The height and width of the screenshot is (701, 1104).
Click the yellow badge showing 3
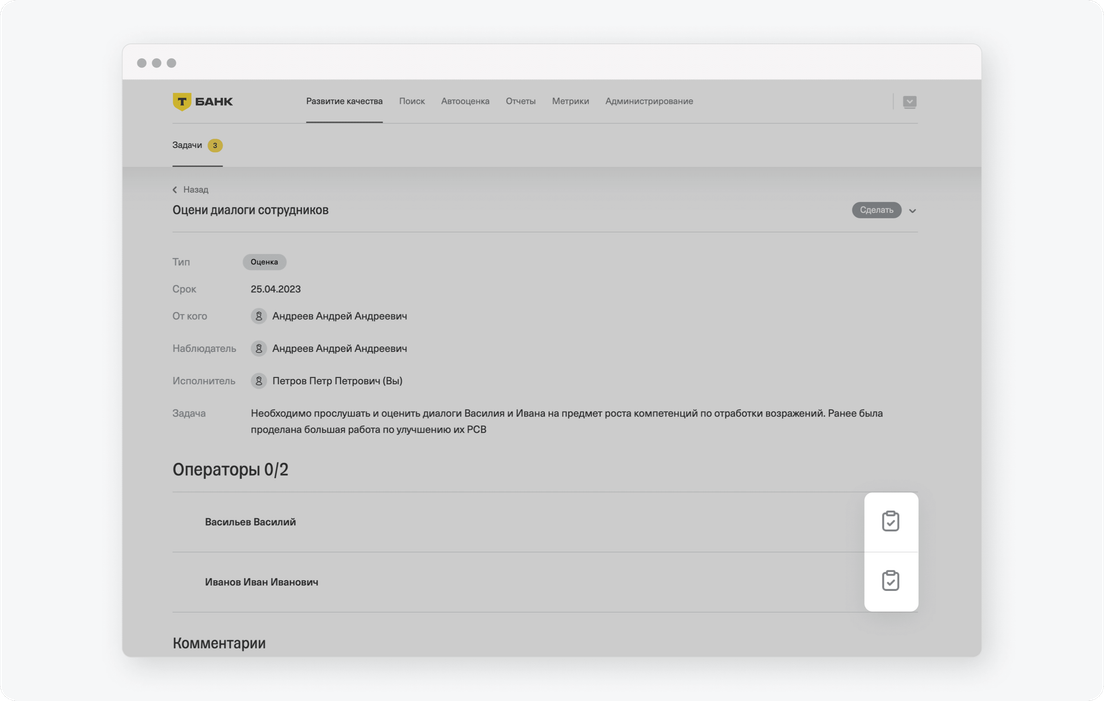[215, 146]
